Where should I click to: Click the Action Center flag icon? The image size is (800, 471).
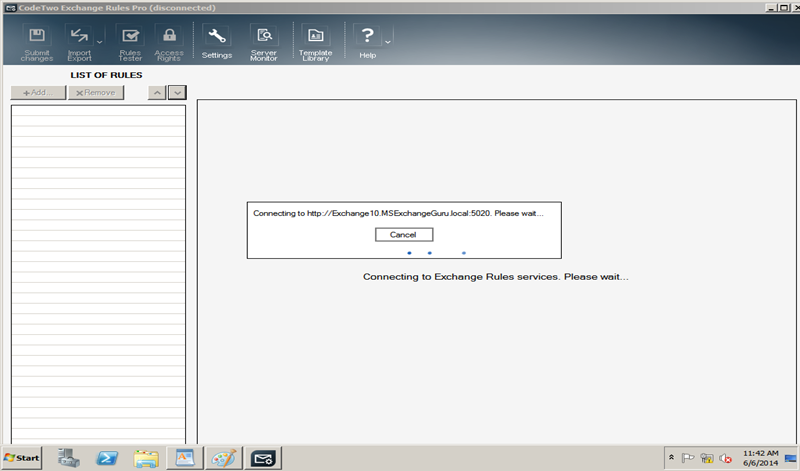pyautogui.click(x=688, y=458)
